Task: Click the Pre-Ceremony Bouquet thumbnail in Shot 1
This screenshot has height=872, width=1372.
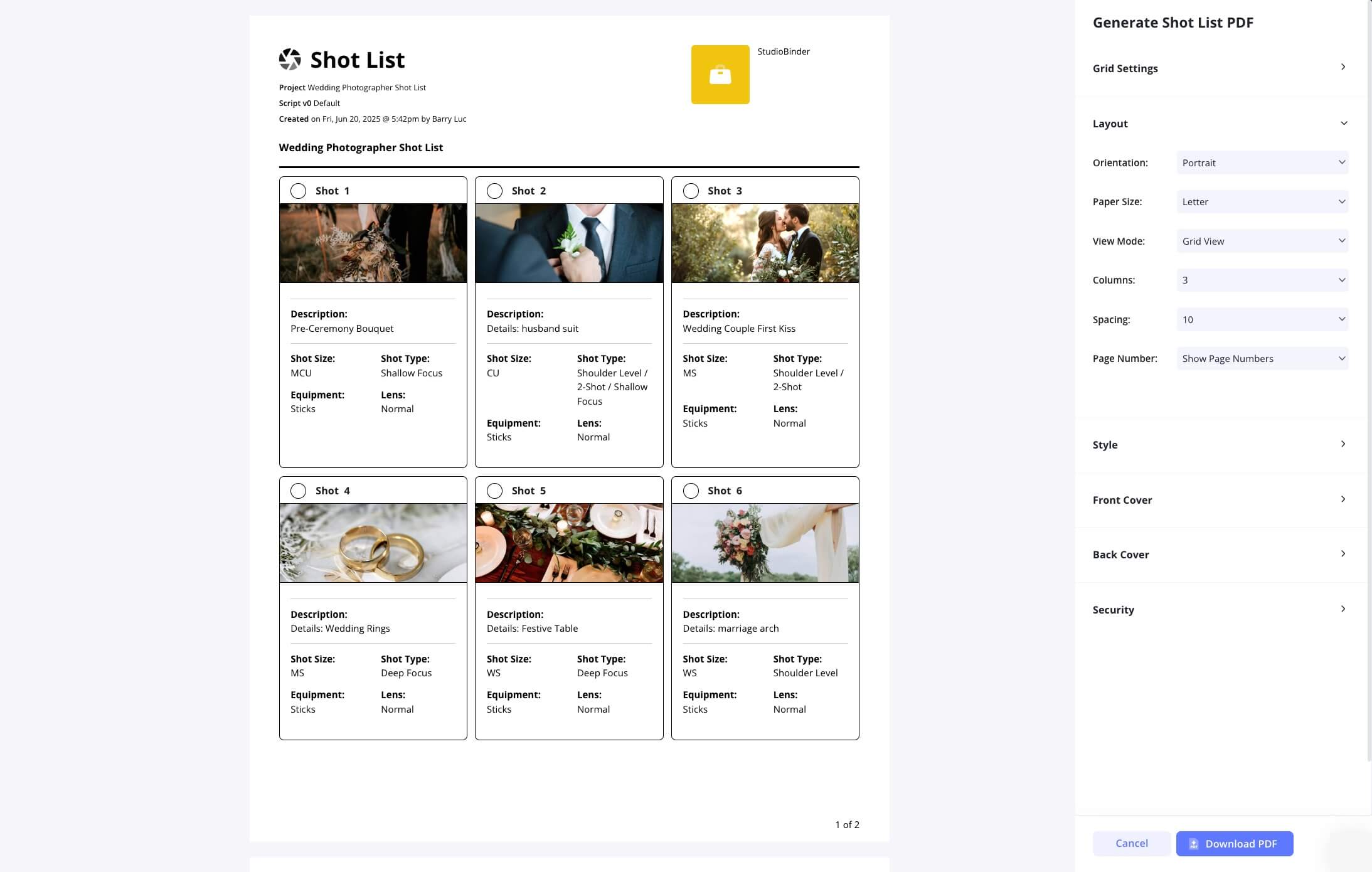Action: click(x=373, y=243)
